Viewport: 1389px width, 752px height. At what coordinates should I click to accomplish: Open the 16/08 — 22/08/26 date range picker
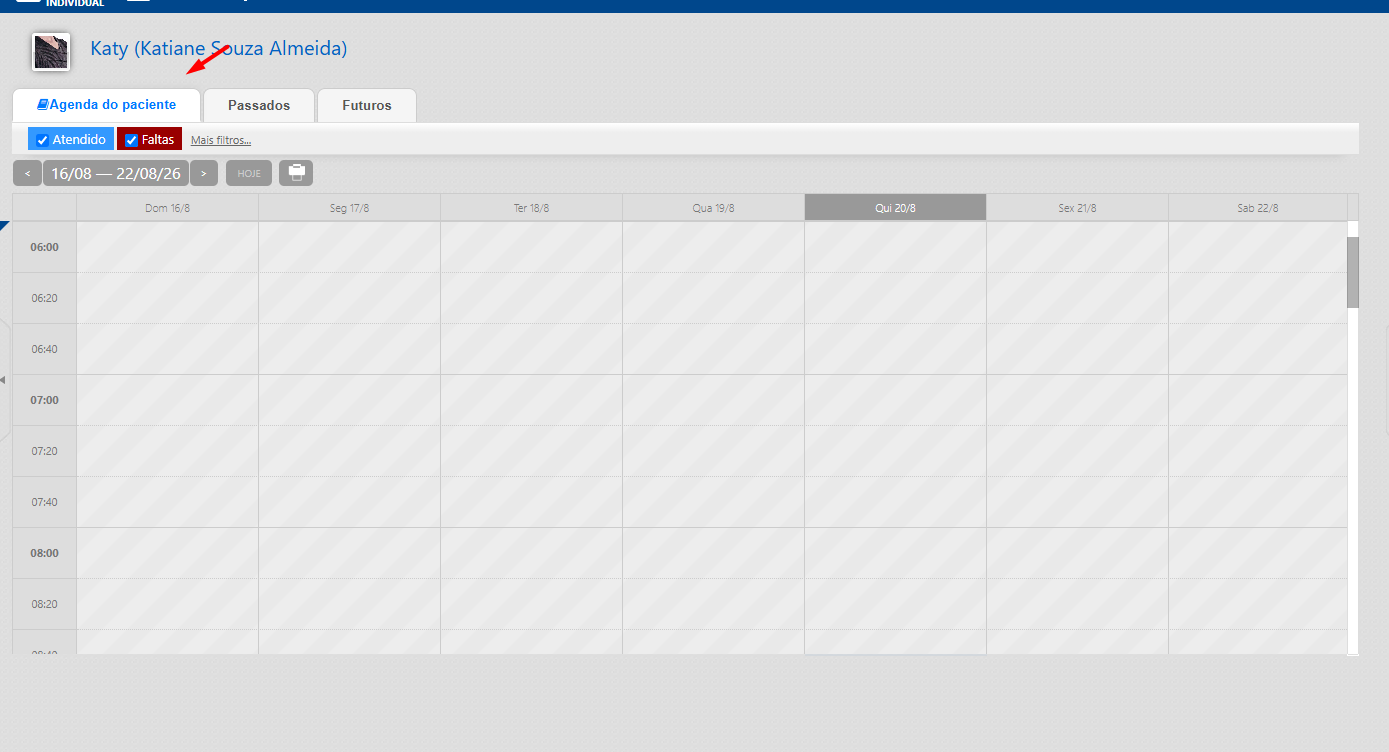coord(116,173)
